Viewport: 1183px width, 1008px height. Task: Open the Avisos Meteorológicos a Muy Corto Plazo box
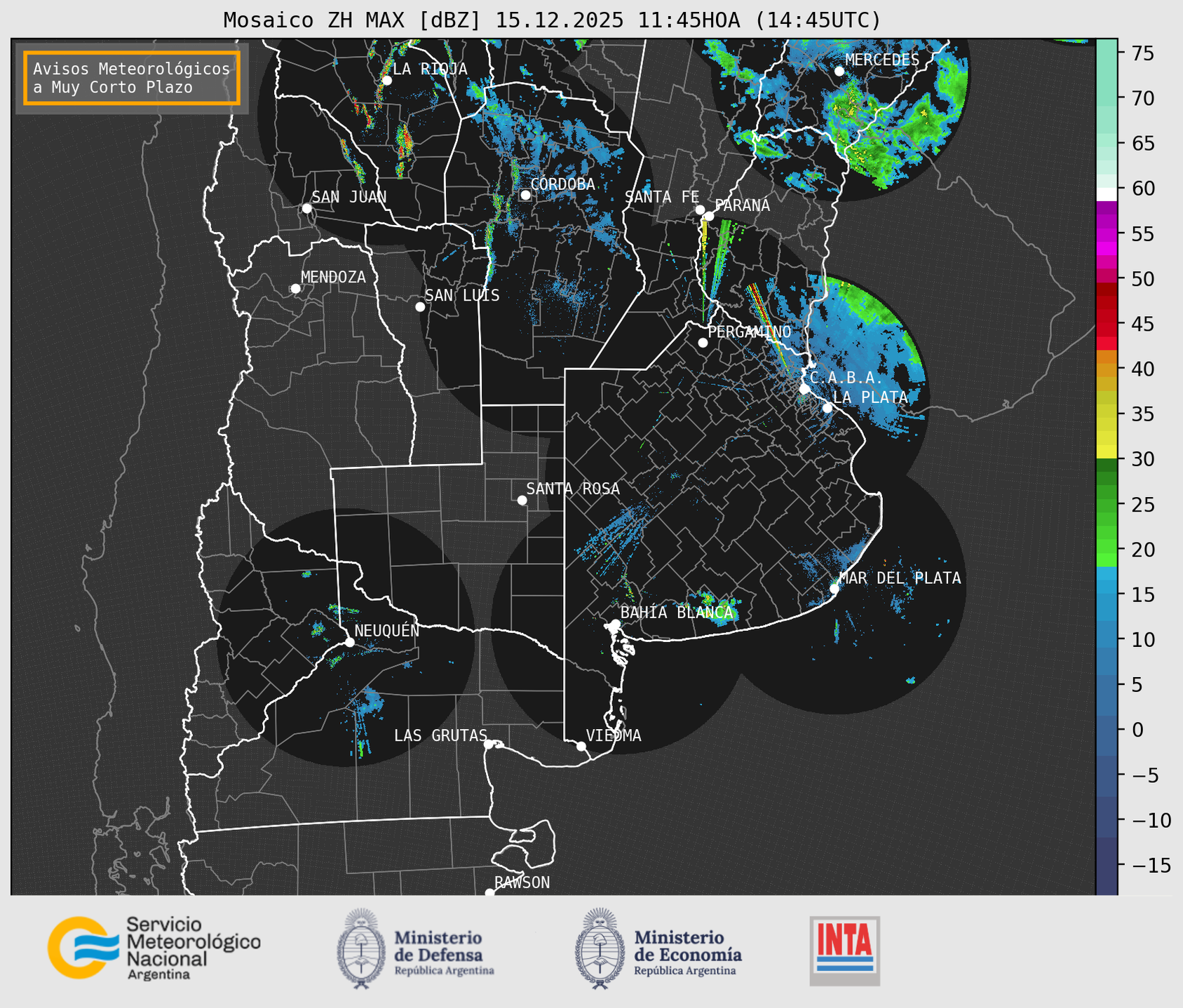click(x=132, y=78)
